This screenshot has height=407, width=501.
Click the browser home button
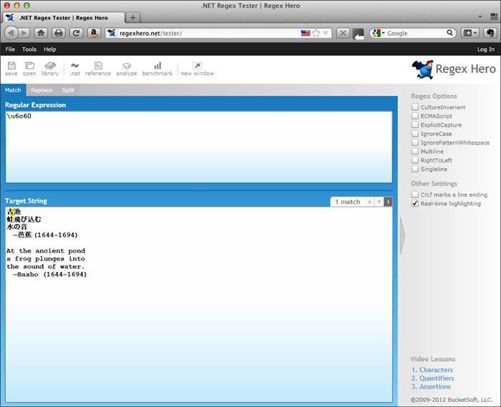click(41, 33)
